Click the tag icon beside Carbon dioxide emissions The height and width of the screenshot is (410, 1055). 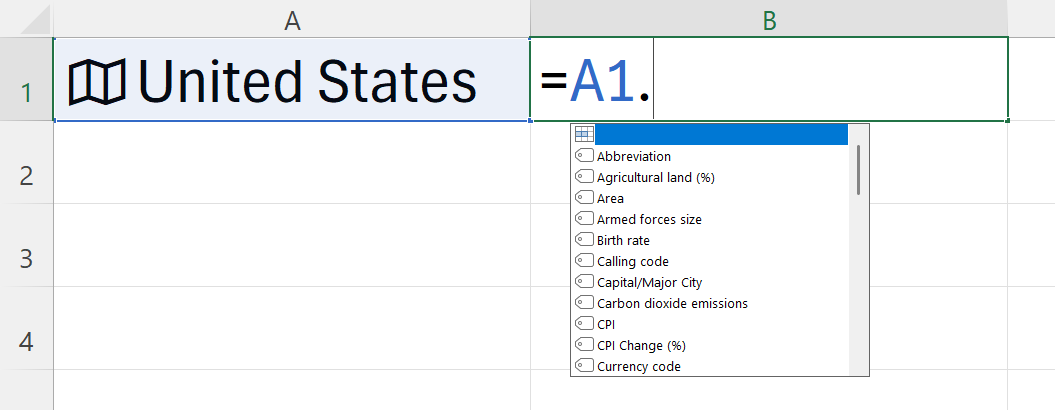(x=584, y=302)
